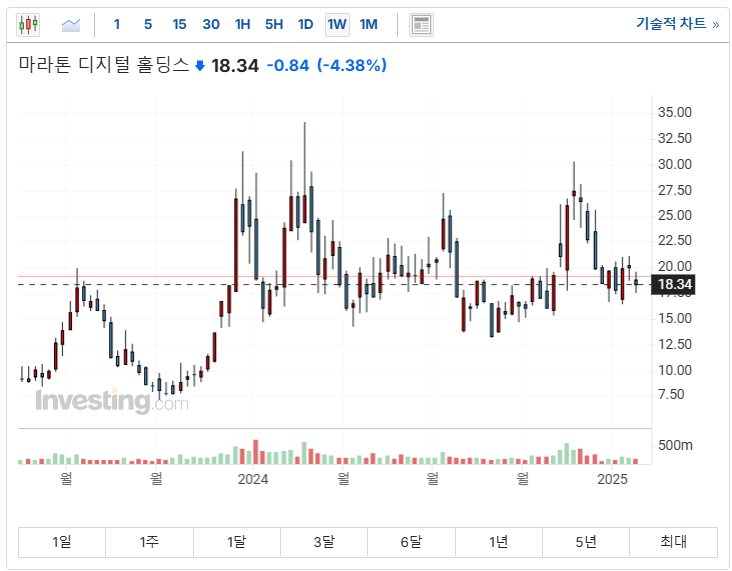Click the 10.00 price axis label

675,371
